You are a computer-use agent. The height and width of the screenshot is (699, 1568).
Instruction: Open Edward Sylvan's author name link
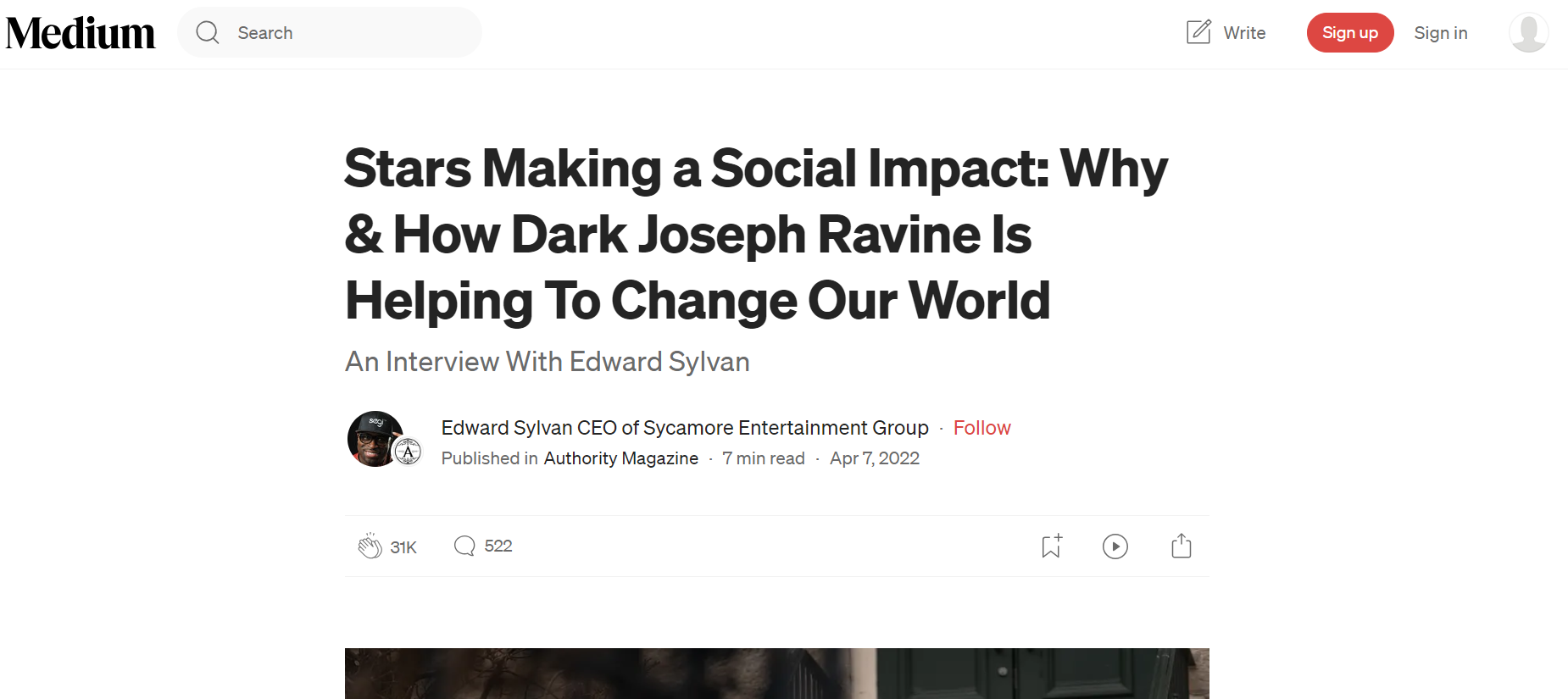coord(685,428)
